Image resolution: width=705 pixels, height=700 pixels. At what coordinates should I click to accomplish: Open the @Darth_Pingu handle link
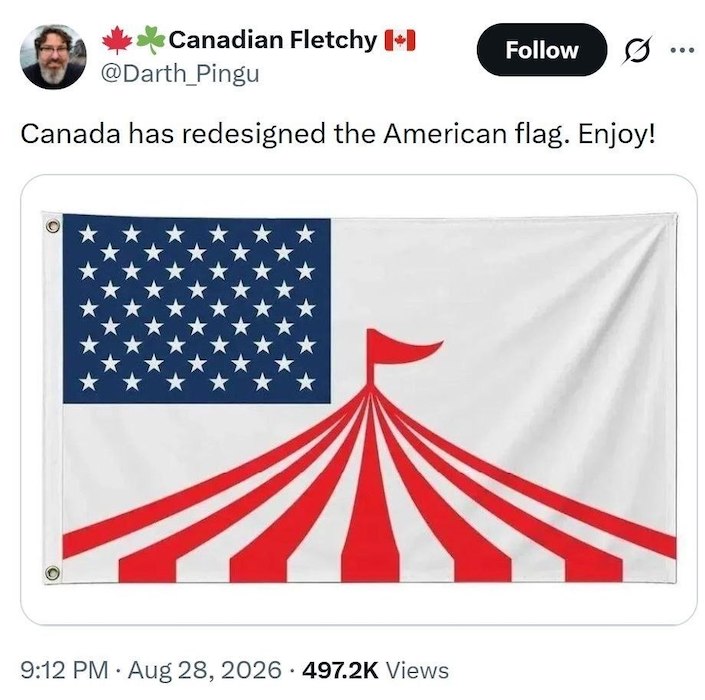pyautogui.click(x=180, y=74)
